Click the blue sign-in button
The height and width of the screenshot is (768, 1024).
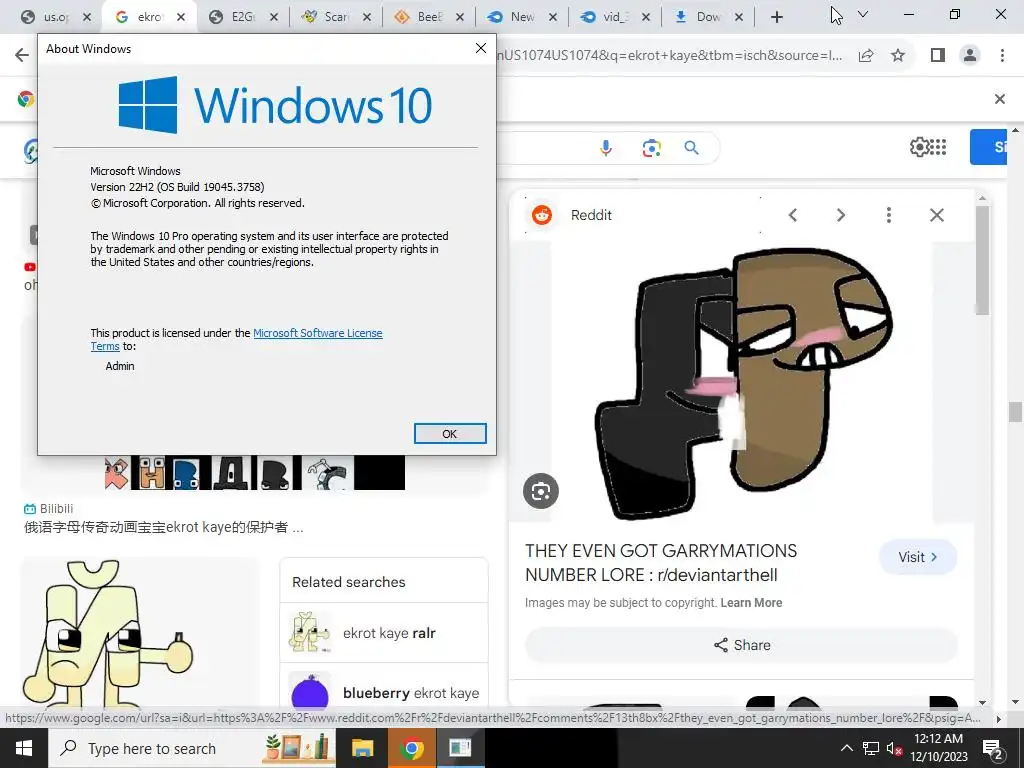pos(988,147)
